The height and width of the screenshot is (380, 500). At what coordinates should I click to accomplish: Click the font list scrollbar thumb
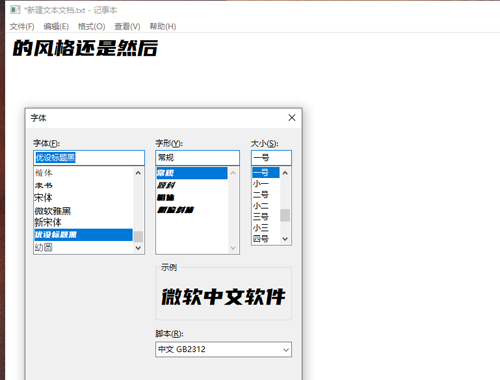tap(138, 236)
